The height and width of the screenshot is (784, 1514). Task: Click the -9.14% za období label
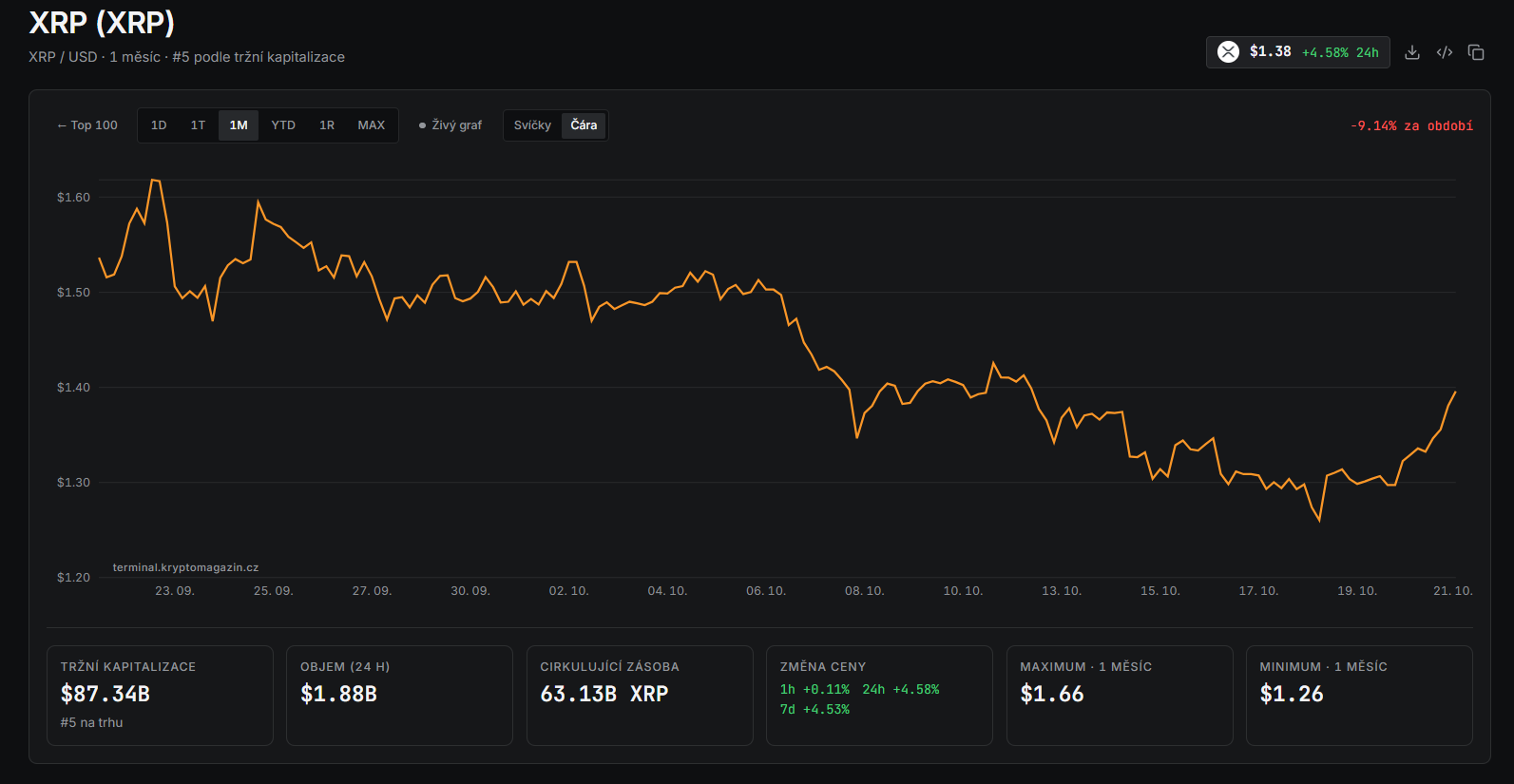(x=1411, y=125)
